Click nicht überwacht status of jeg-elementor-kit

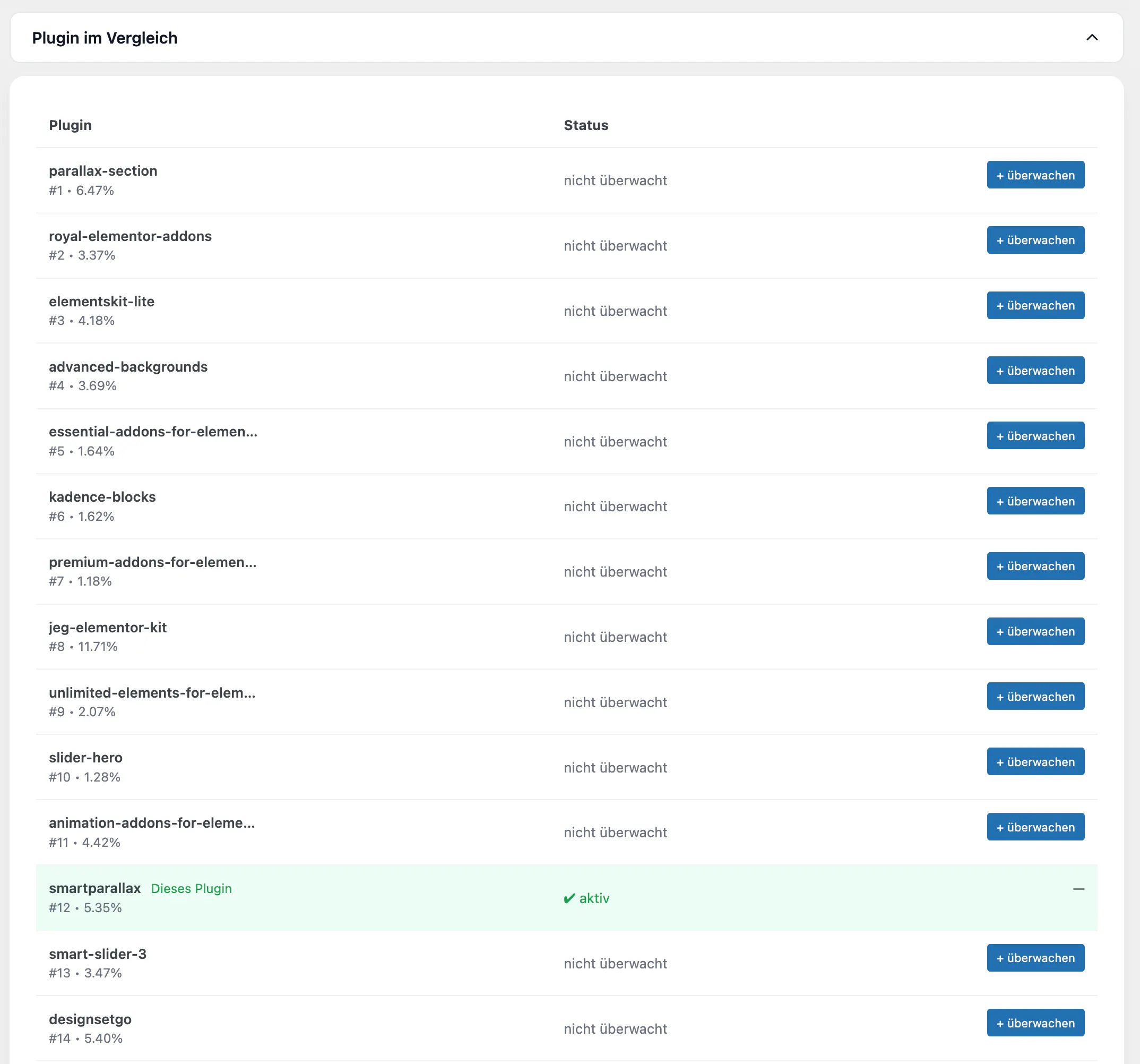(x=615, y=637)
